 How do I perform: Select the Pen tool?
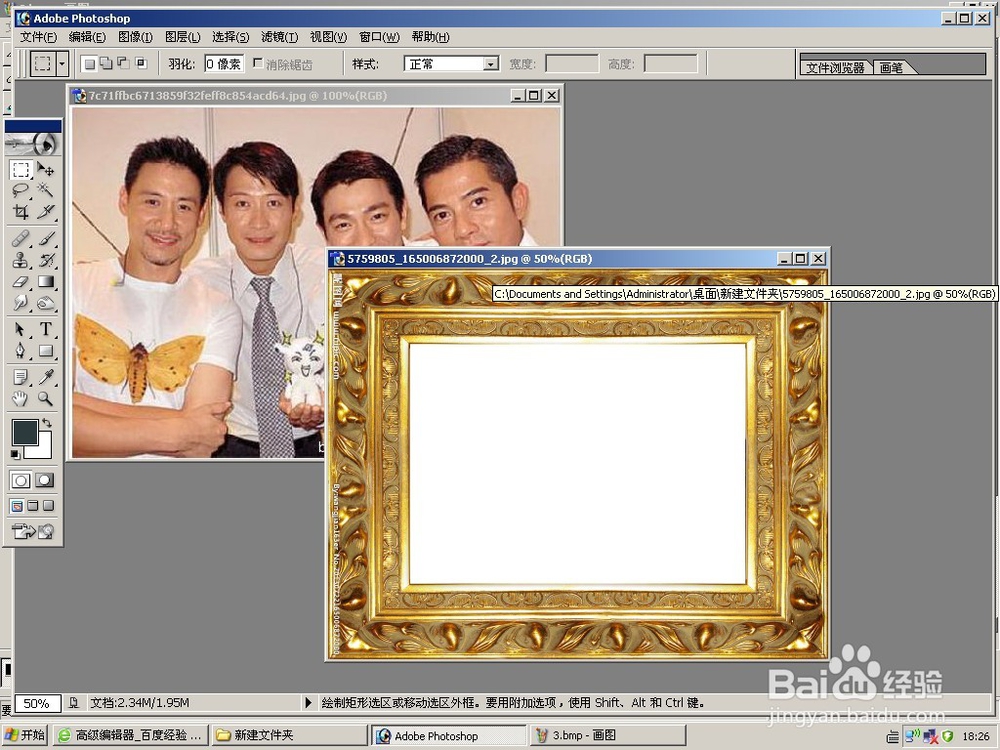tap(21, 351)
